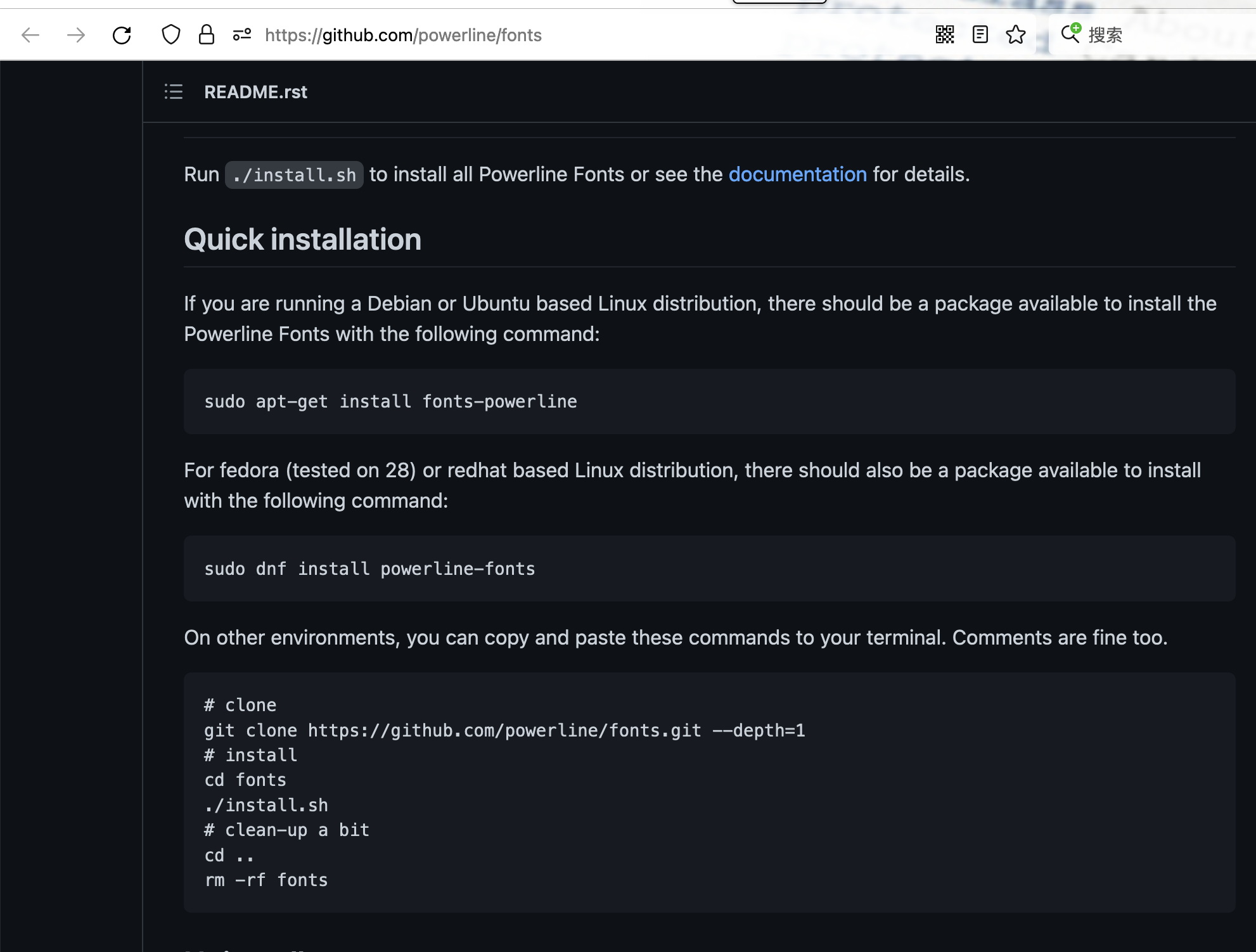Click the git clone command line
Viewport: 1256px width, 952px height.
tap(504, 731)
